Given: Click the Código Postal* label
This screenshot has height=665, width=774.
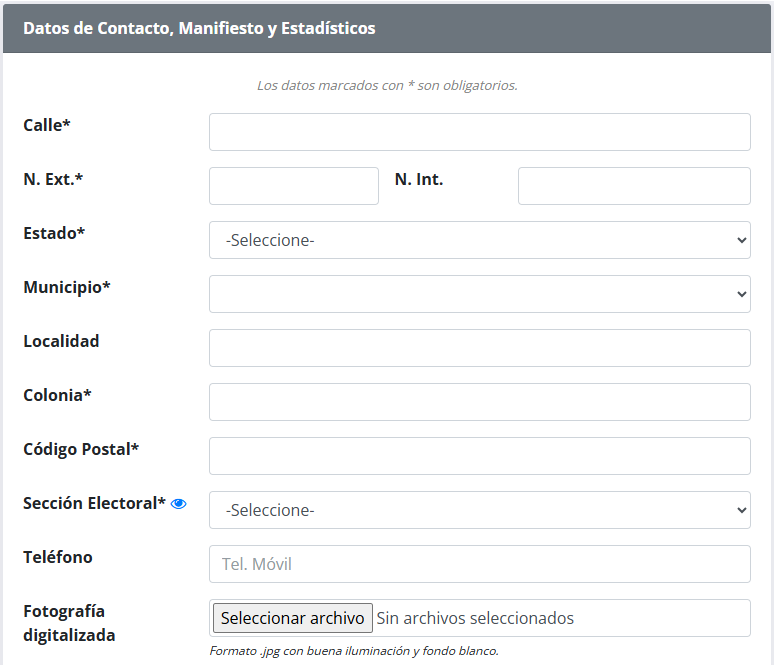Looking at the screenshot, I should coord(81,449).
